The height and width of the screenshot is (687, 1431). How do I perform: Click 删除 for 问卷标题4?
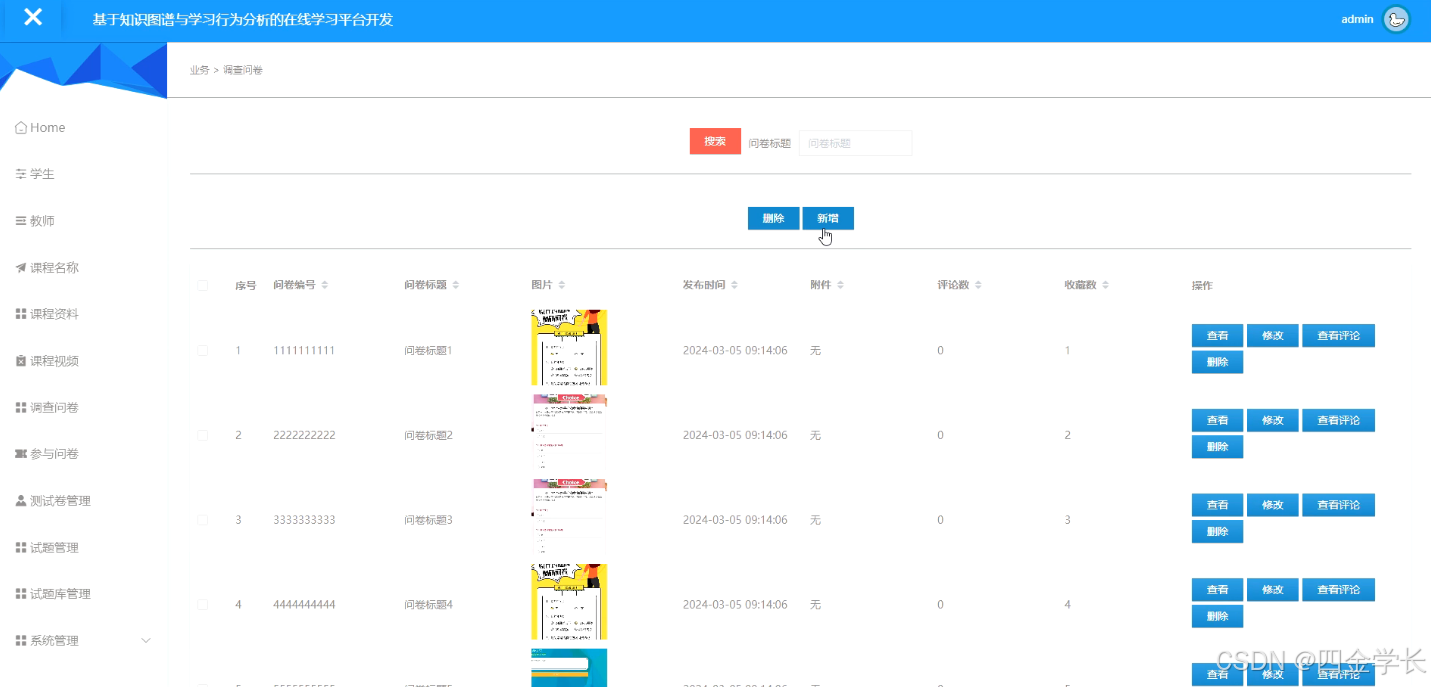point(1217,617)
